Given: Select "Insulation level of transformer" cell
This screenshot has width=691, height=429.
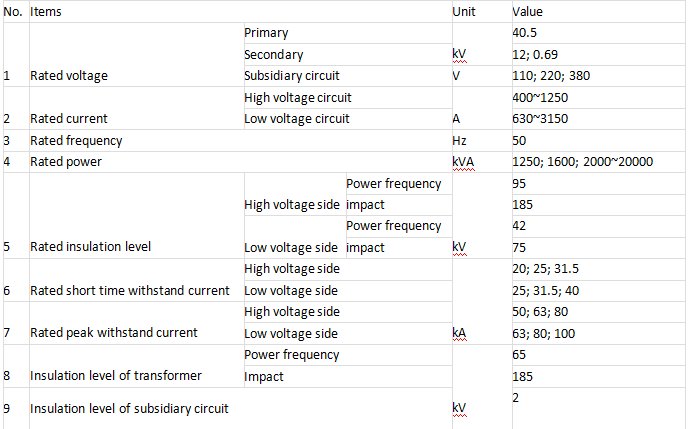Looking at the screenshot, I should [x=115, y=375].
